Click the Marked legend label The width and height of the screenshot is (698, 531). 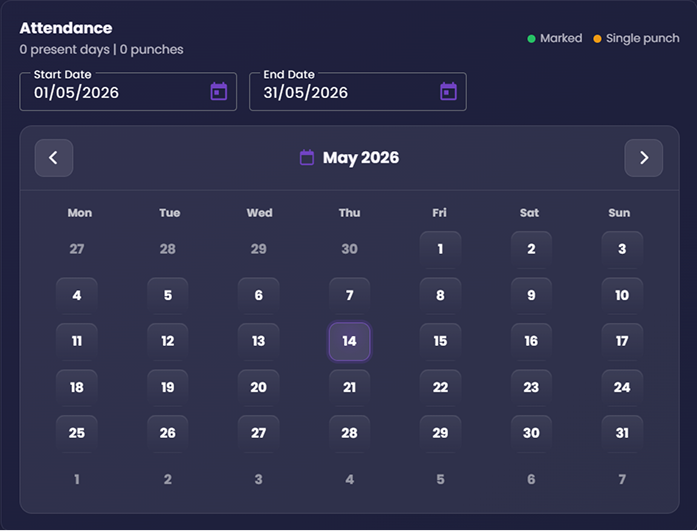(561, 39)
